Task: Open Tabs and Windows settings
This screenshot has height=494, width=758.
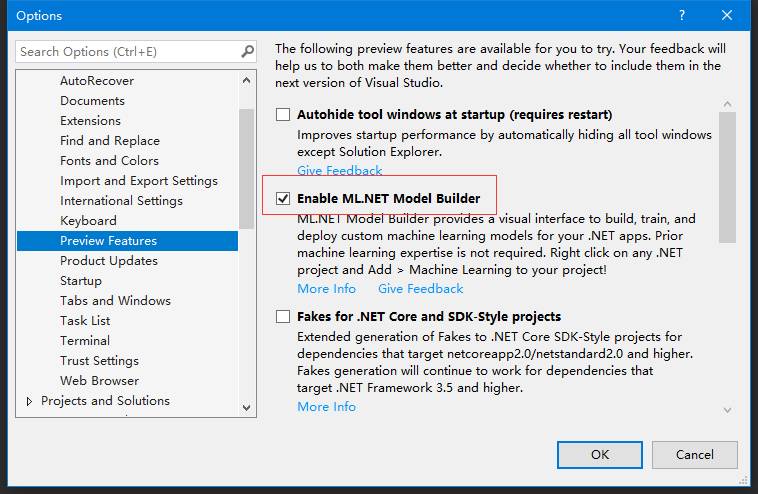Action: (x=115, y=301)
